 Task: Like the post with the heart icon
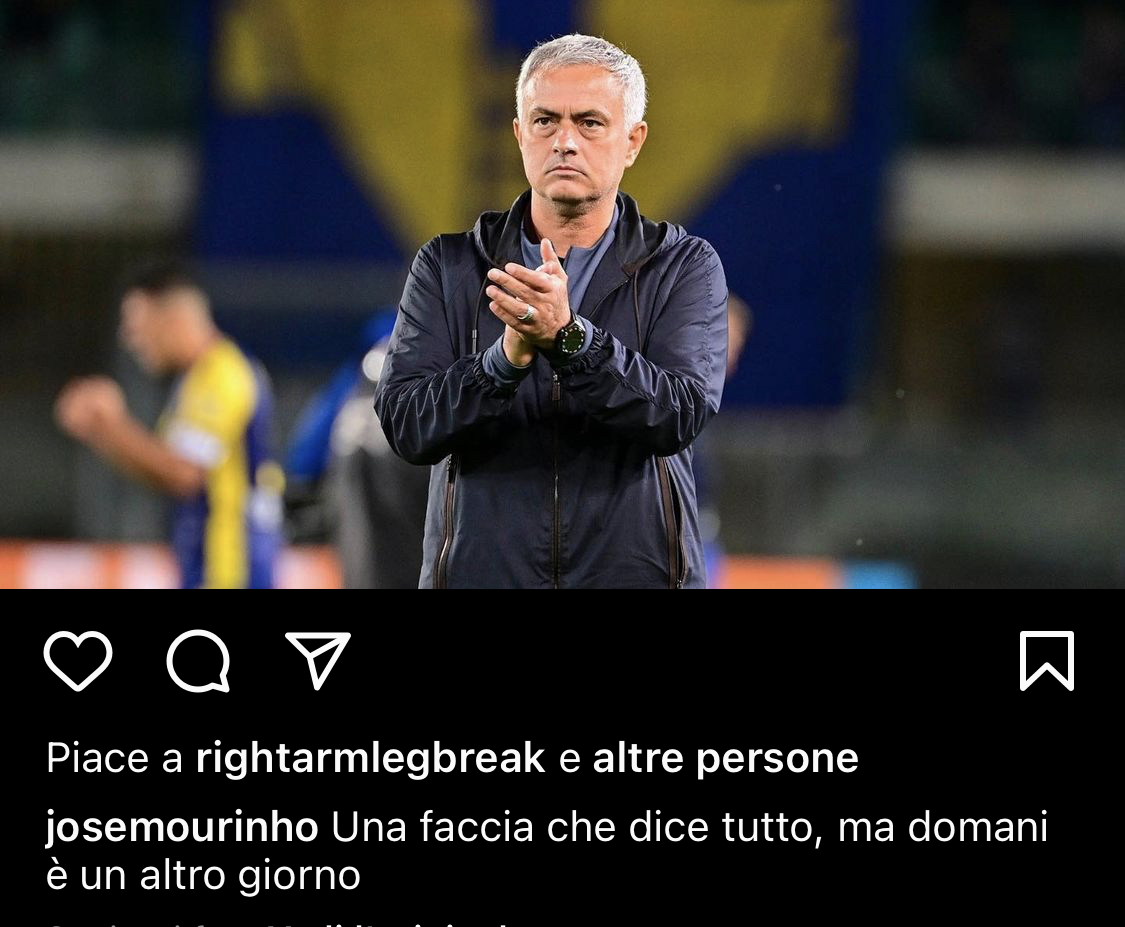[78, 661]
